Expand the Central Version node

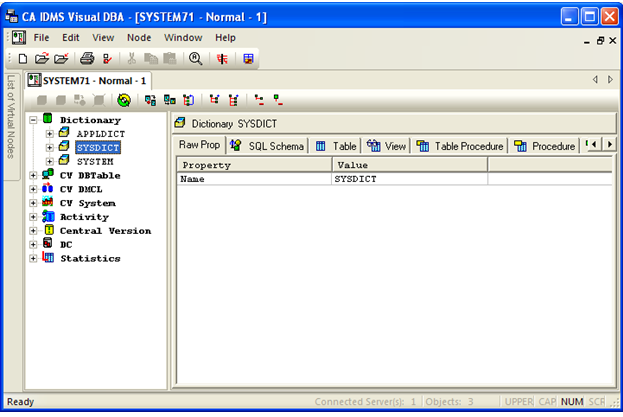tap(33, 231)
